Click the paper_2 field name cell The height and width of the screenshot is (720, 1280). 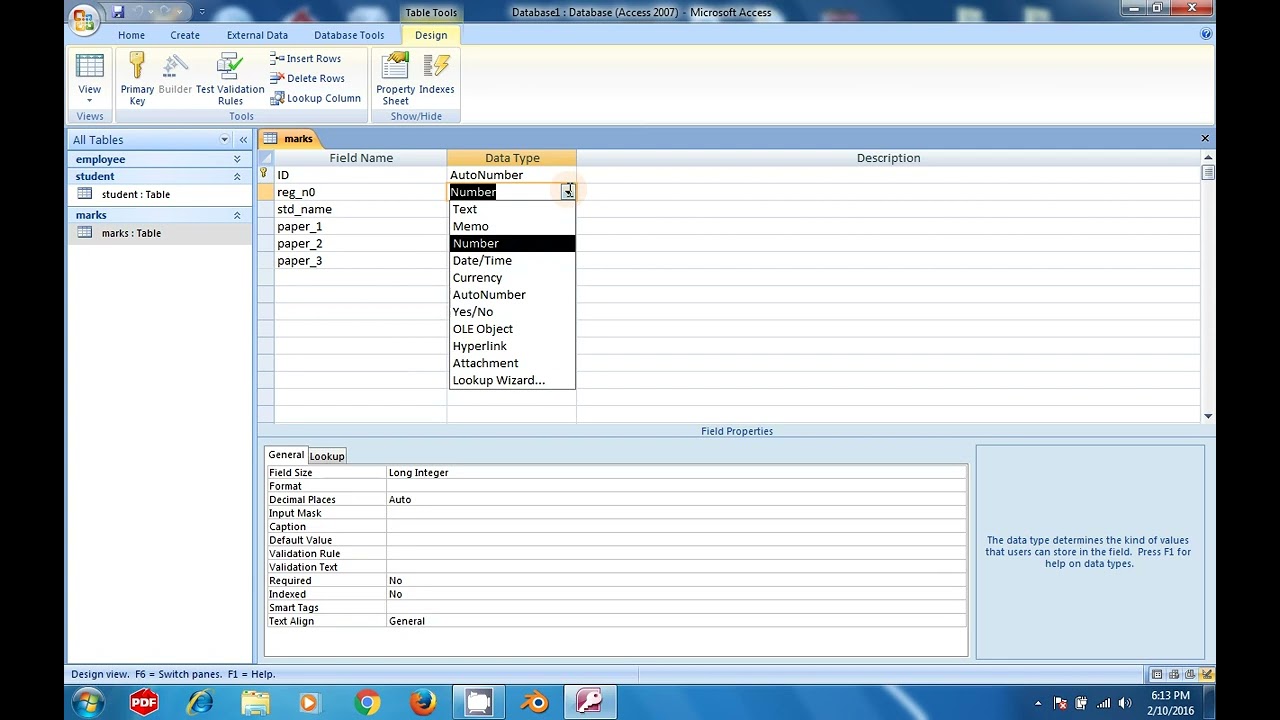point(360,243)
